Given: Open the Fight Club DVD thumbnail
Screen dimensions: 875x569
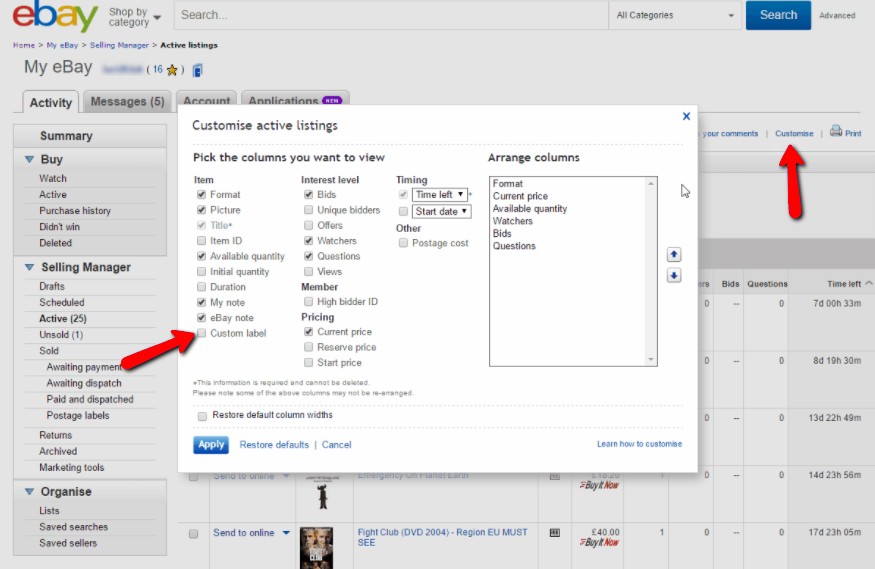Looking at the screenshot, I should 316,547.
